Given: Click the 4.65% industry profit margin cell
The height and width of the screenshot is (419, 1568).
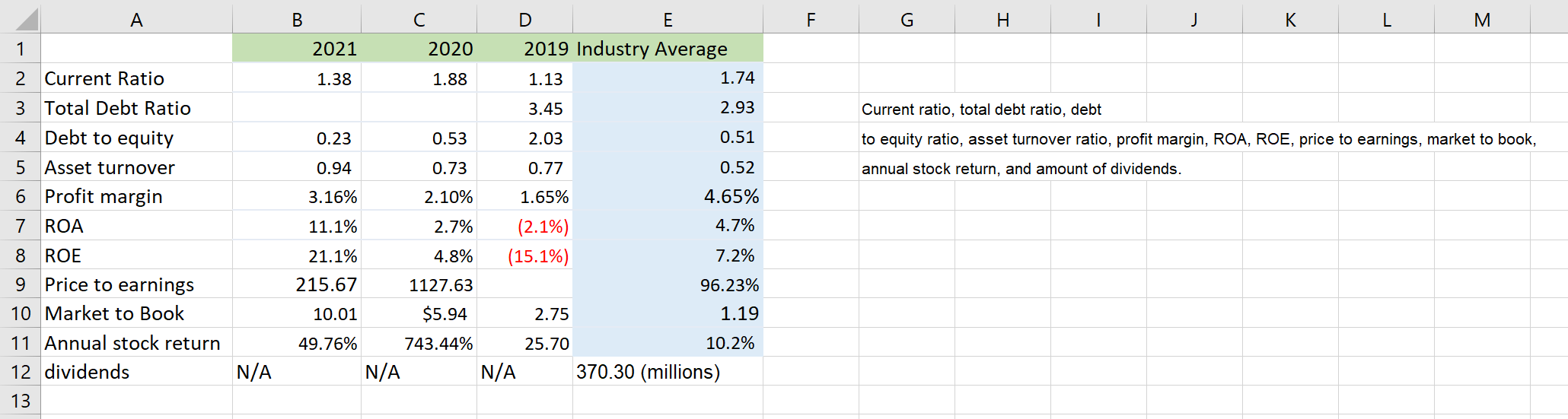Looking at the screenshot, I should coord(668,196).
